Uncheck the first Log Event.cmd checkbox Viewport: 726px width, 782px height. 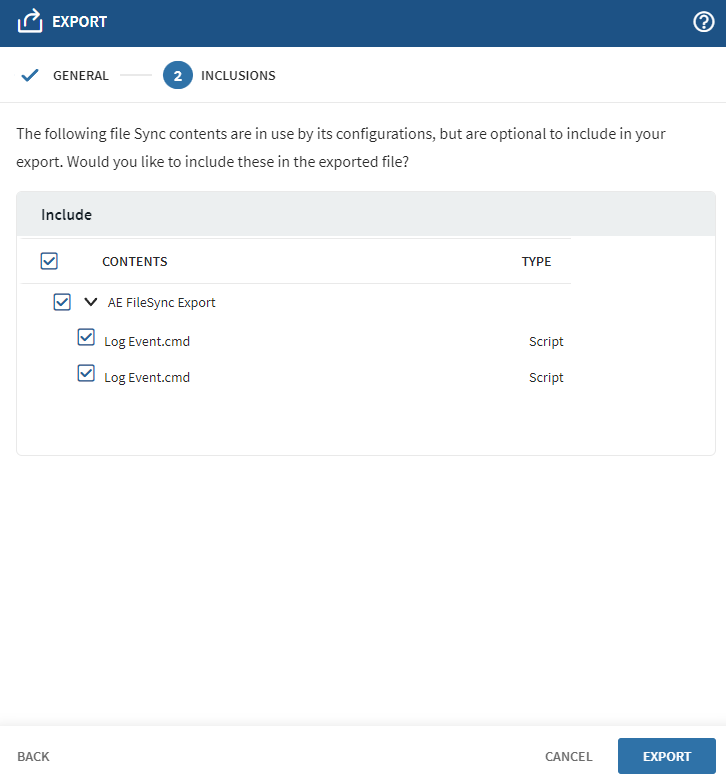tap(86, 338)
